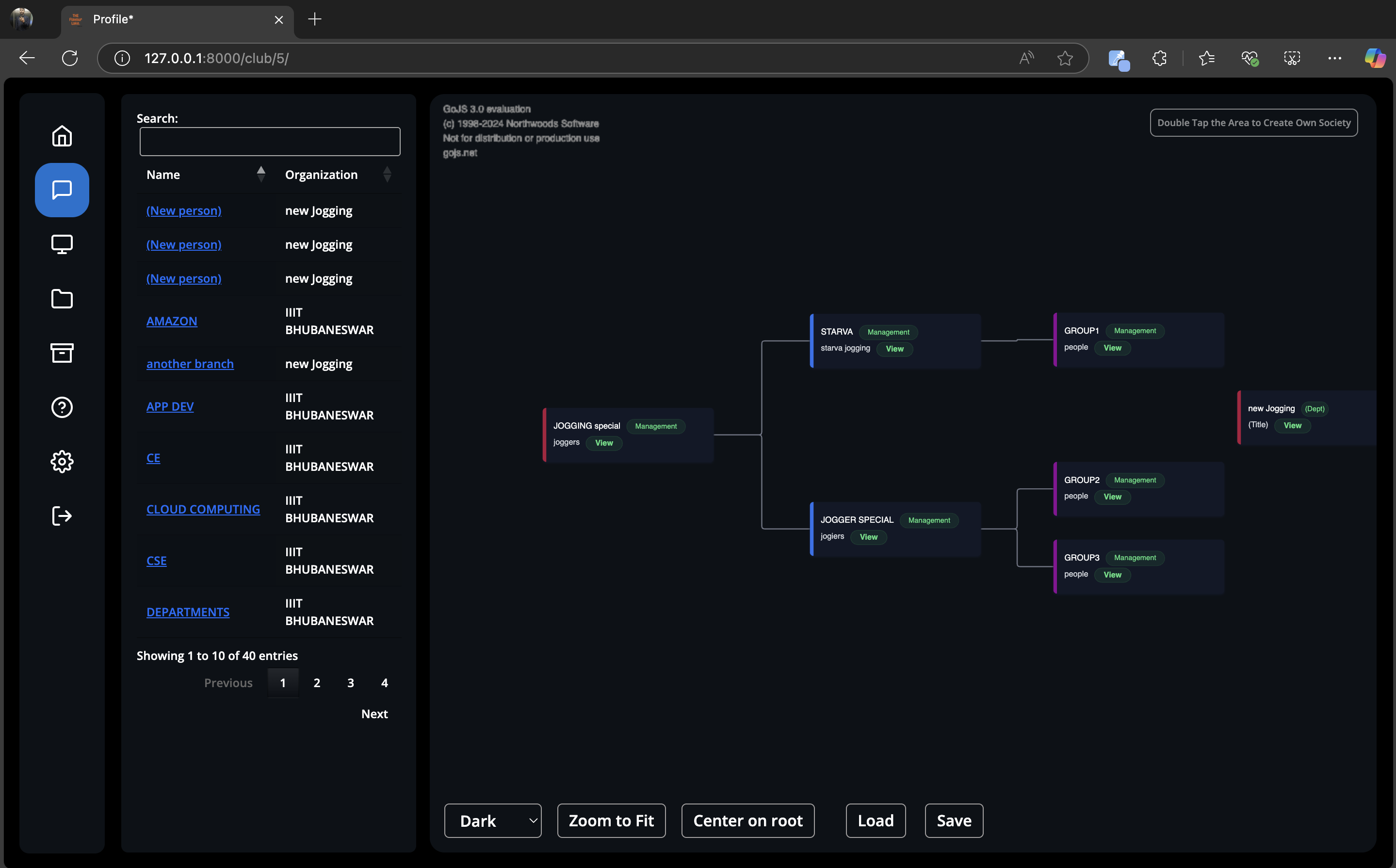The image size is (1396, 868).
Task: Add page to favorites star icon
Action: (1065, 58)
